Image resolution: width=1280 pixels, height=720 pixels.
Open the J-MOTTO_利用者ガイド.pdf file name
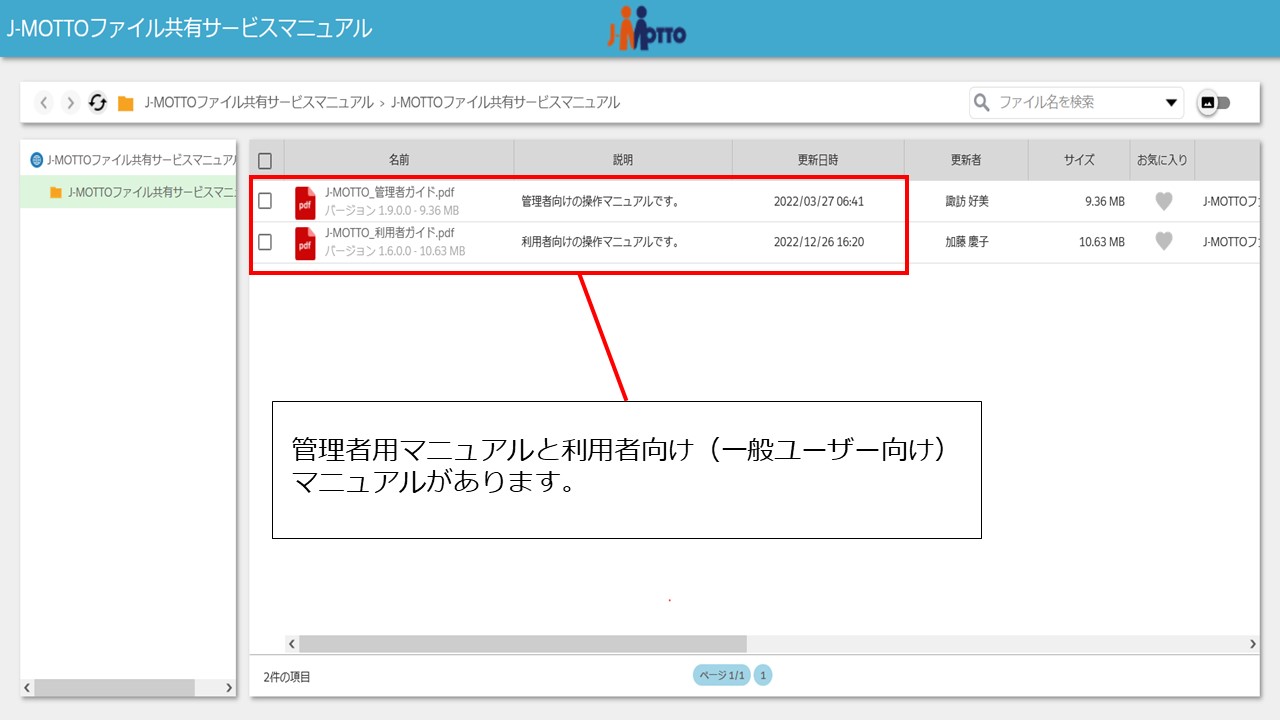(x=390, y=232)
